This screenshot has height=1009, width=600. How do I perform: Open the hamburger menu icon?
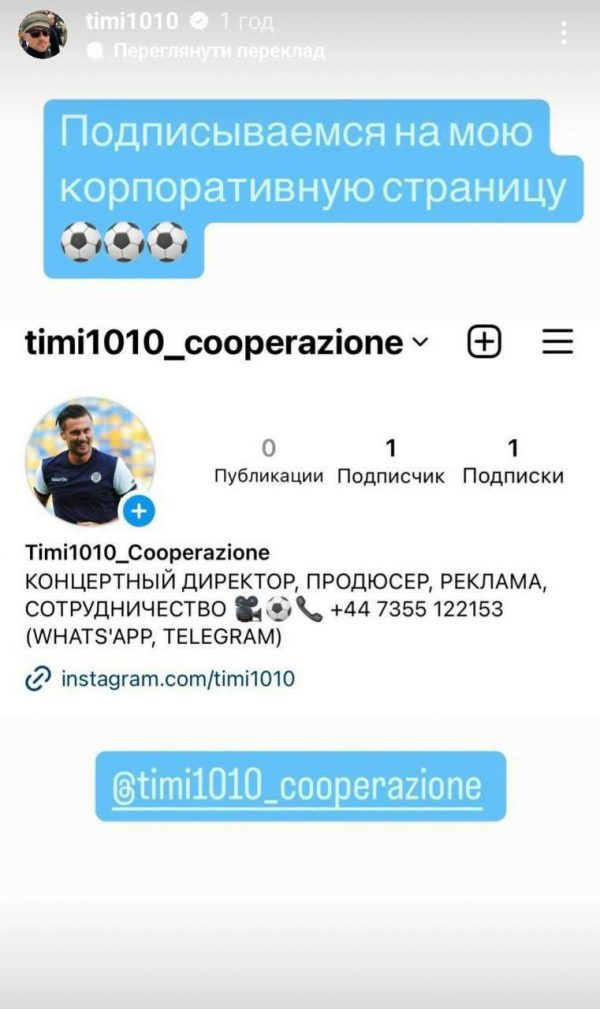click(x=557, y=342)
